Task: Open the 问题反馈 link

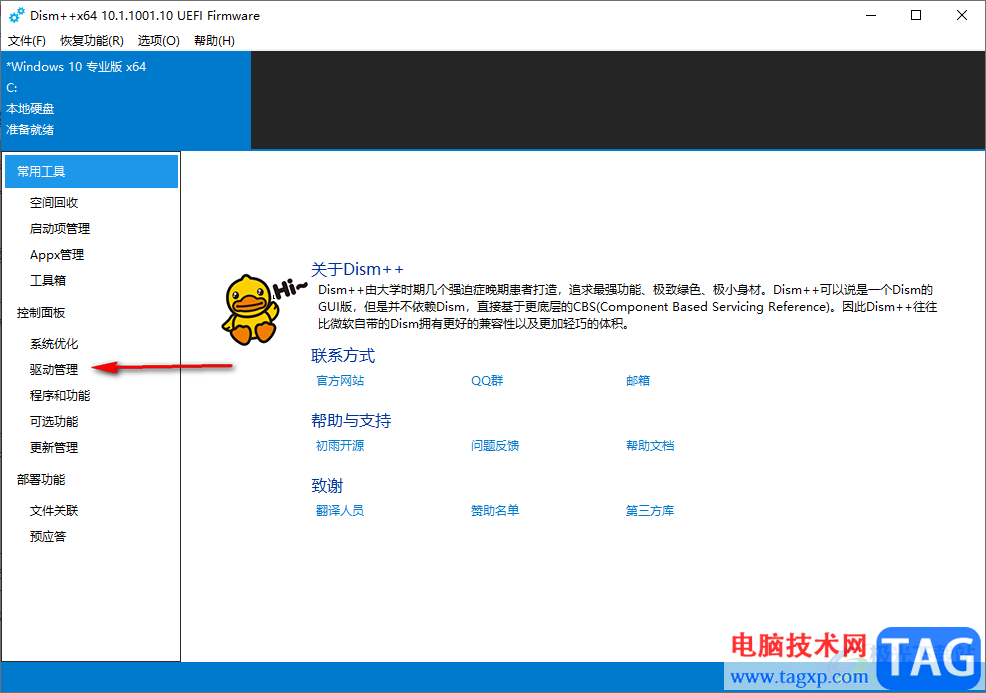Action: pyautogui.click(x=495, y=446)
